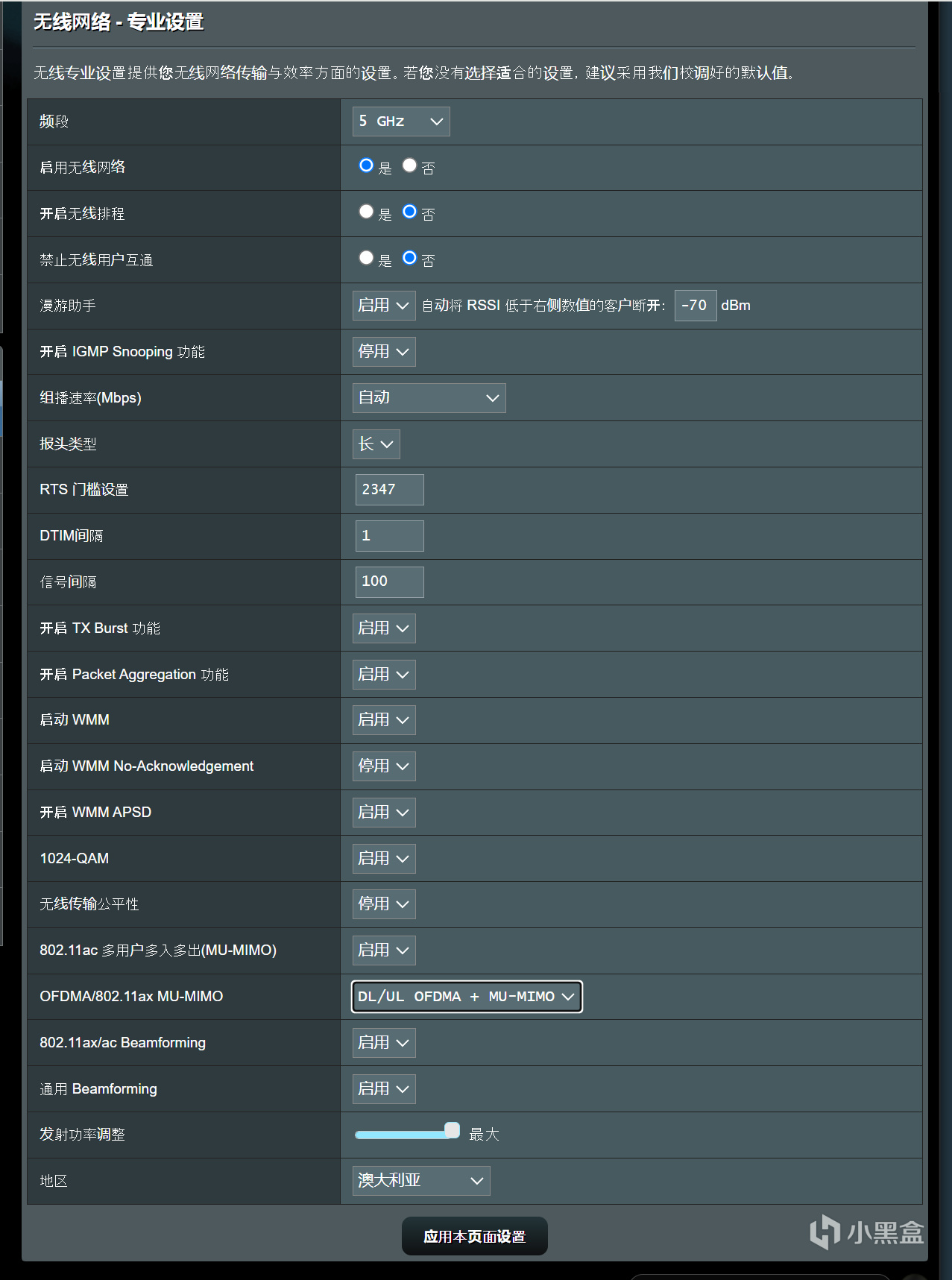Click the 应用本页面设置 button
This screenshot has width=952, height=1280.
(x=474, y=1237)
